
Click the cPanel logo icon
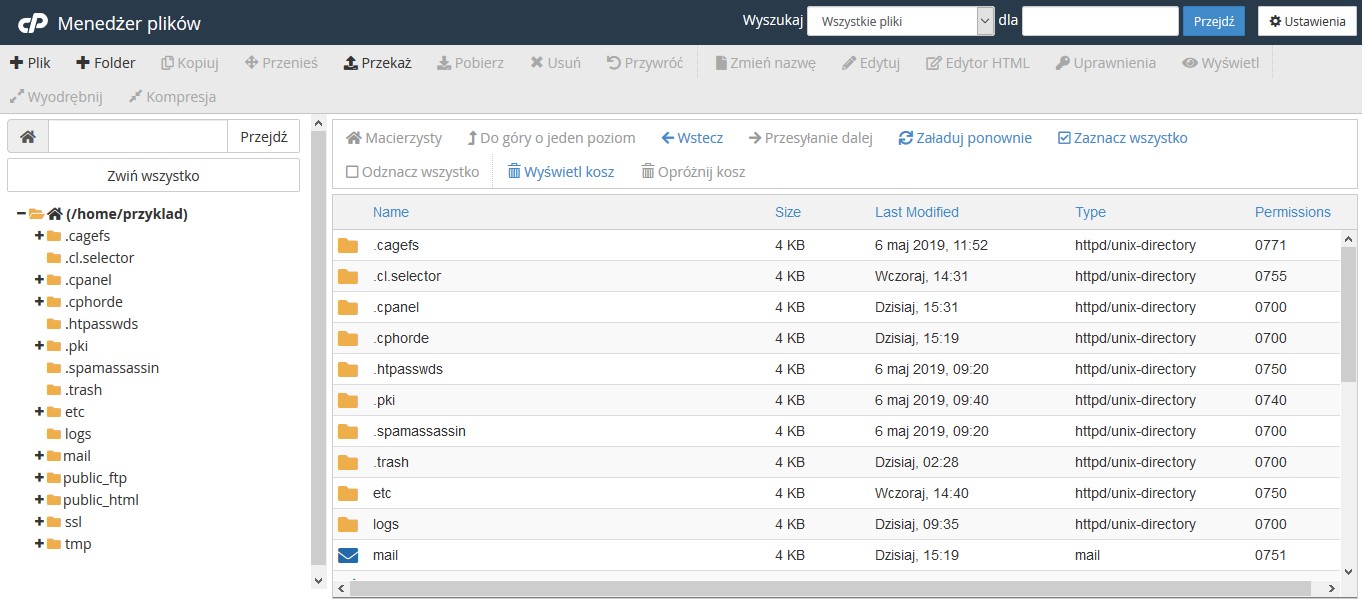click(x=33, y=22)
